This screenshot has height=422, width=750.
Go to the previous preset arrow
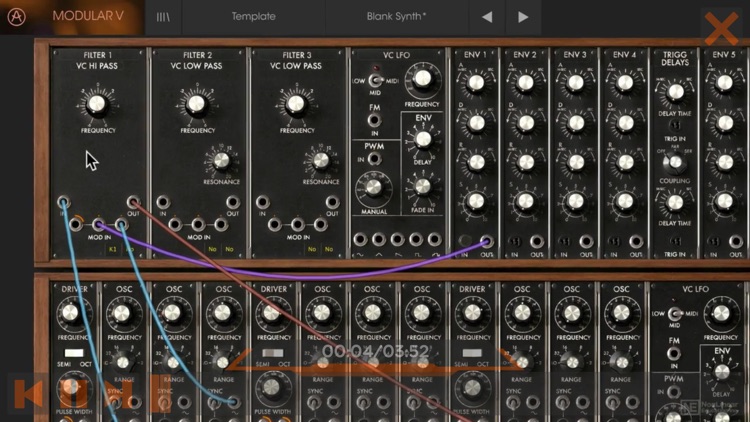coord(487,17)
